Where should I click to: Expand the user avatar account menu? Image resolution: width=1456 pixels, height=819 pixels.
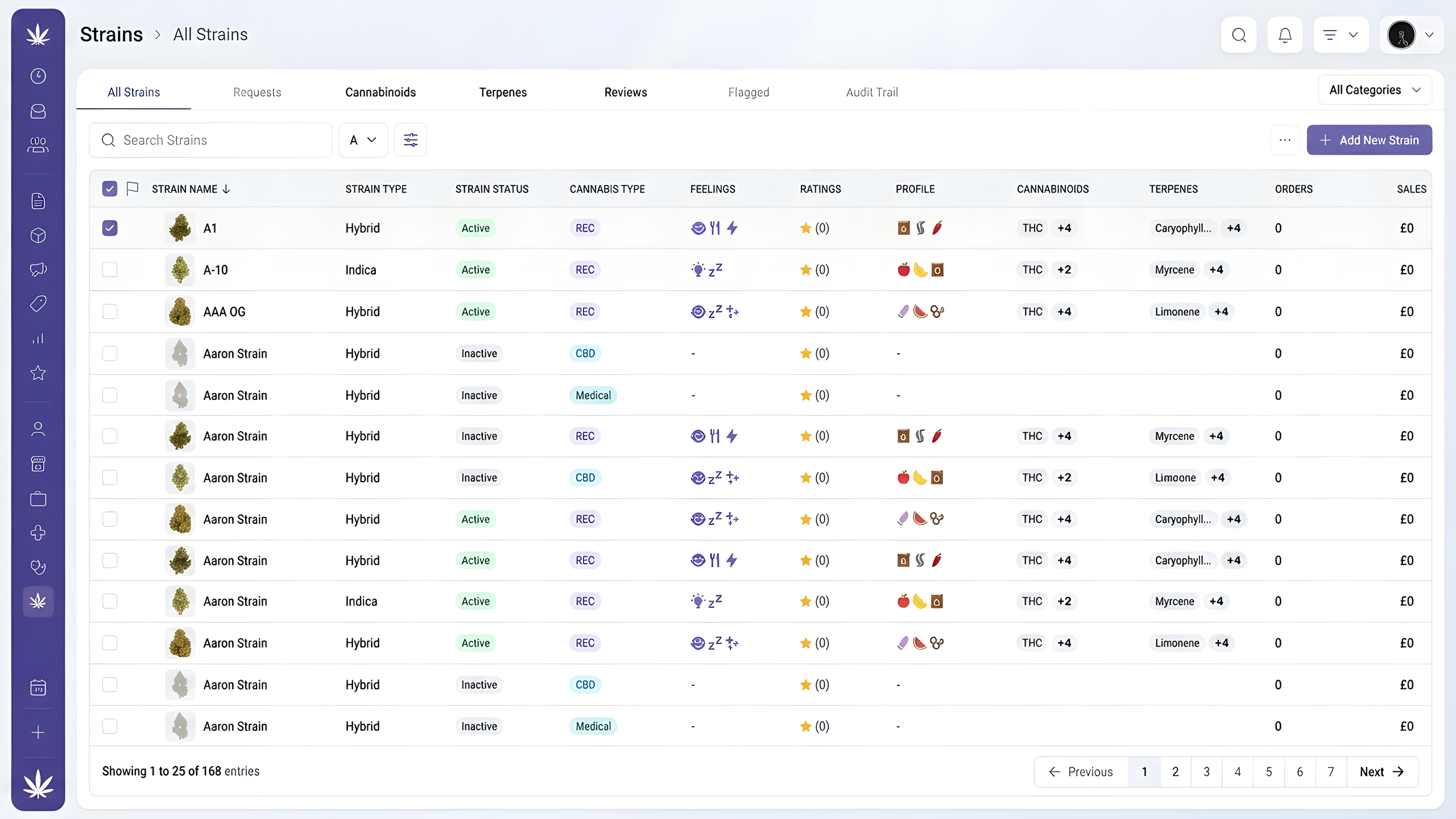click(x=1412, y=35)
